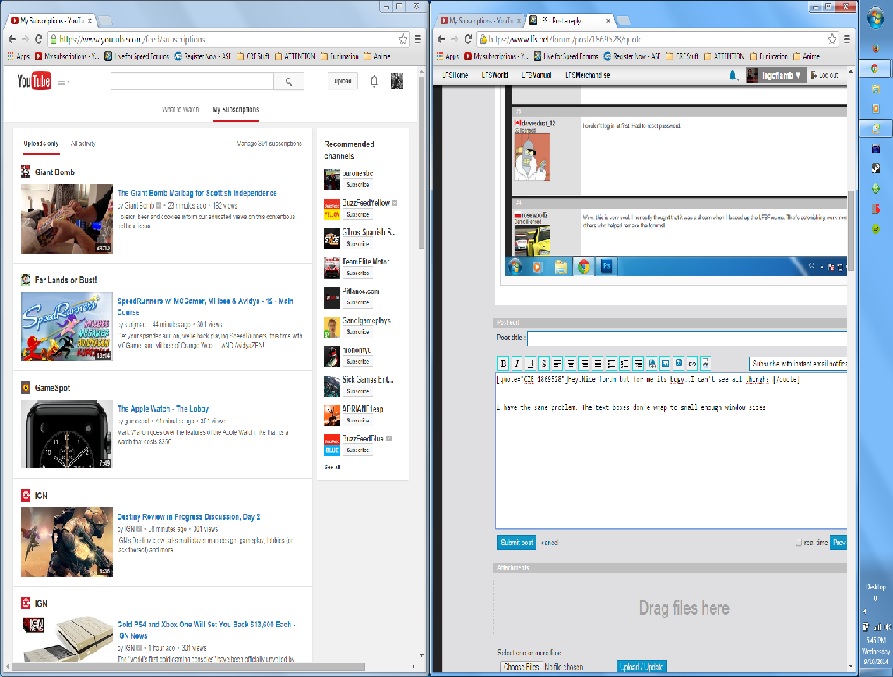Screen dimensions: 893x677
Task: Click the YouTube search magnifier button
Action: [x=289, y=81]
